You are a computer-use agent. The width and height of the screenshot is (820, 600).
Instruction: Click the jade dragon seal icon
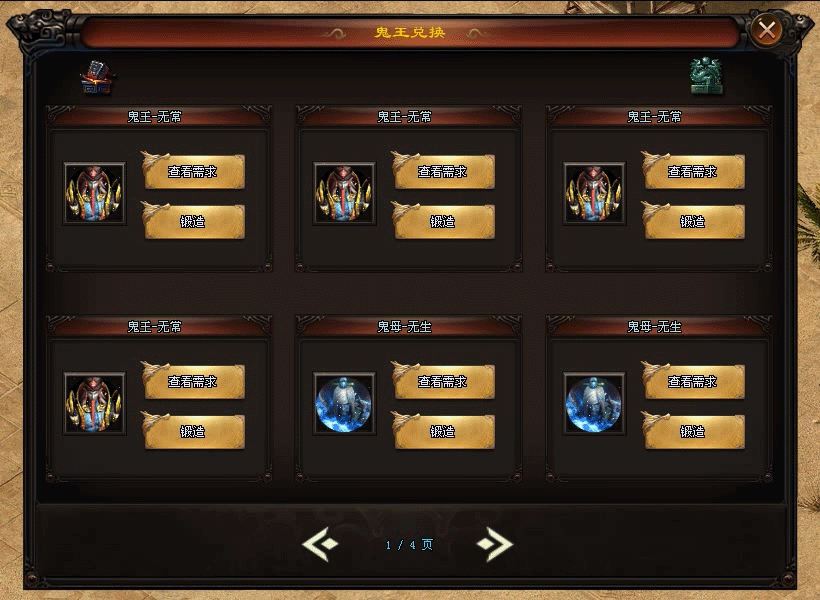click(x=706, y=76)
